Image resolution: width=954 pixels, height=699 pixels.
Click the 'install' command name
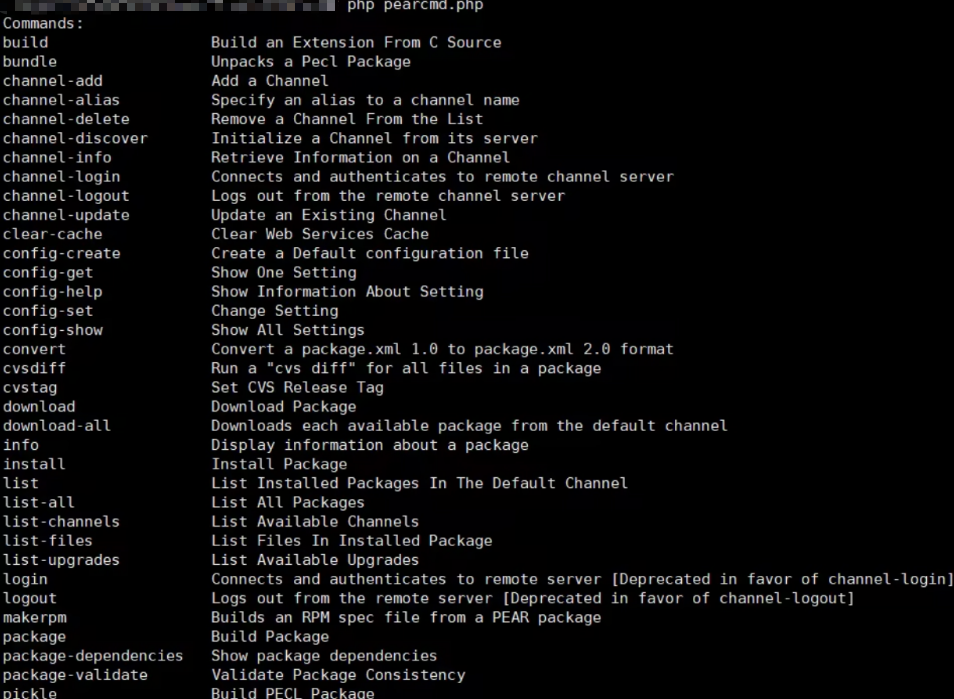coord(34,464)
